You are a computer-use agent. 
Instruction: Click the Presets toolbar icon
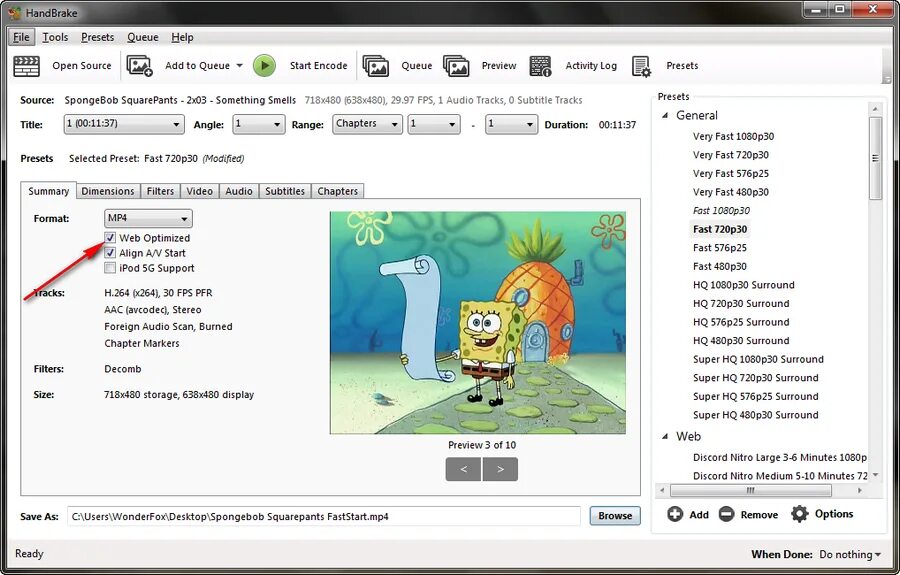click(x=641, y=66)
